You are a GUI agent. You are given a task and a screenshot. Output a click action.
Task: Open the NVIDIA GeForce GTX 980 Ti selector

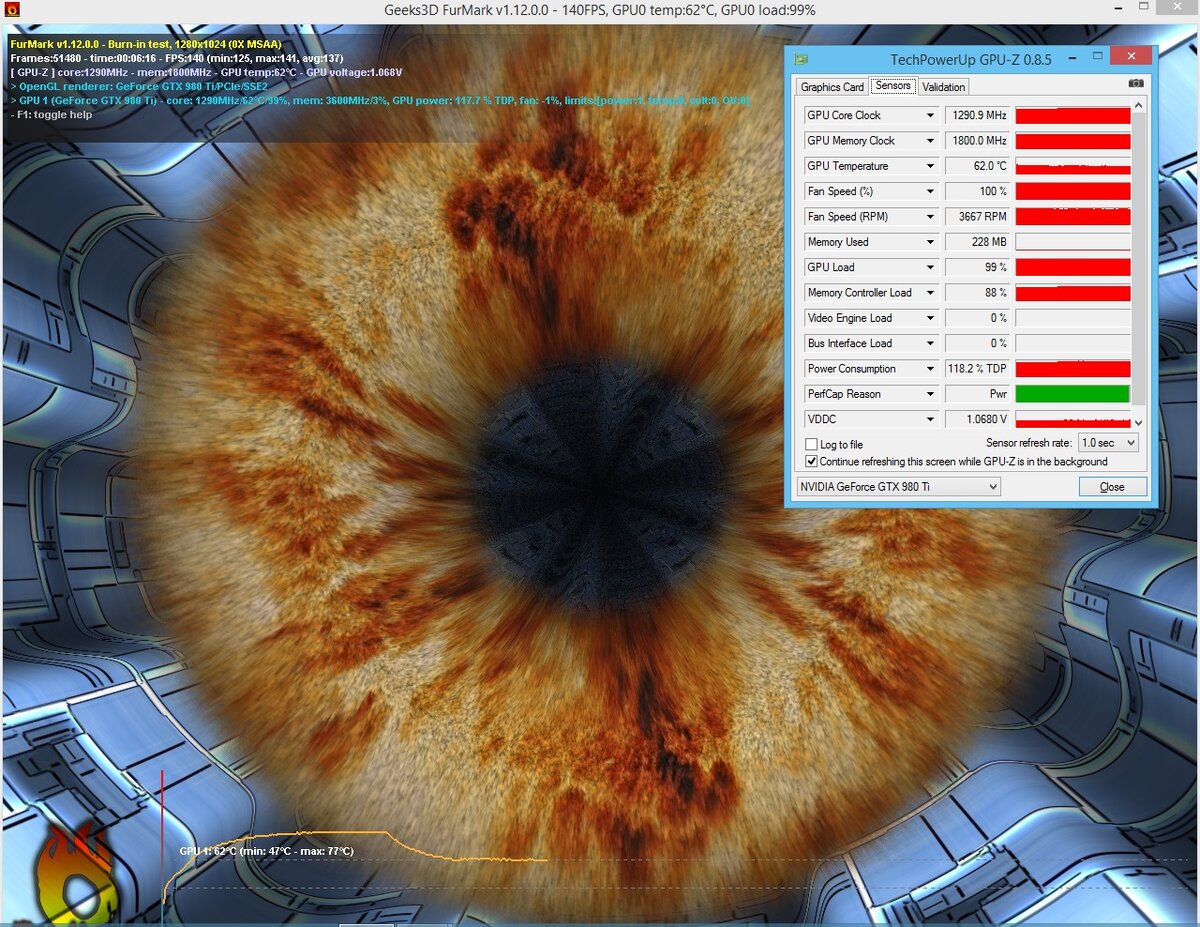pos(898,487)
